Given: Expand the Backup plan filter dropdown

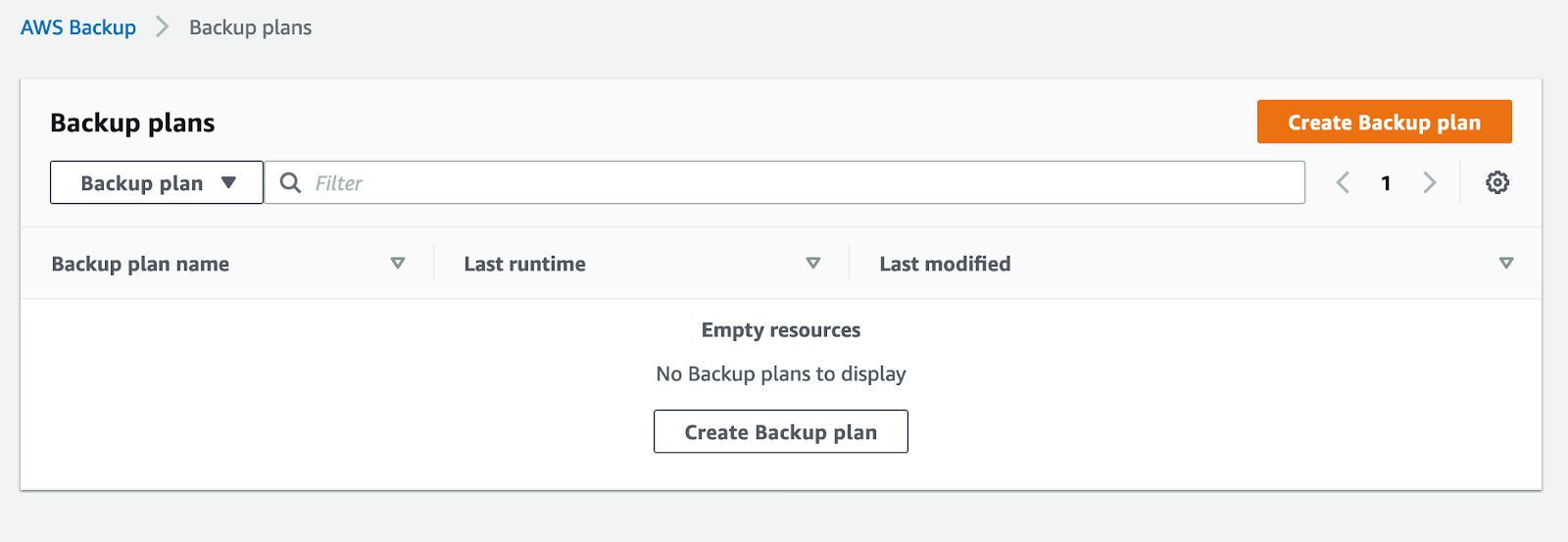Looking at the screenshot, I should [x=157, y=183].
